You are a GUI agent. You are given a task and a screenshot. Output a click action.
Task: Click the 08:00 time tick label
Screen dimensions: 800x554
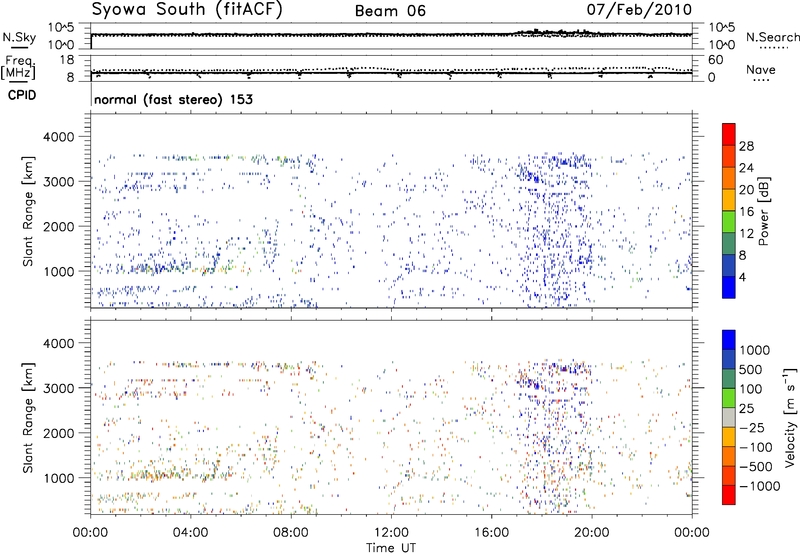click(x=291, y=533)
